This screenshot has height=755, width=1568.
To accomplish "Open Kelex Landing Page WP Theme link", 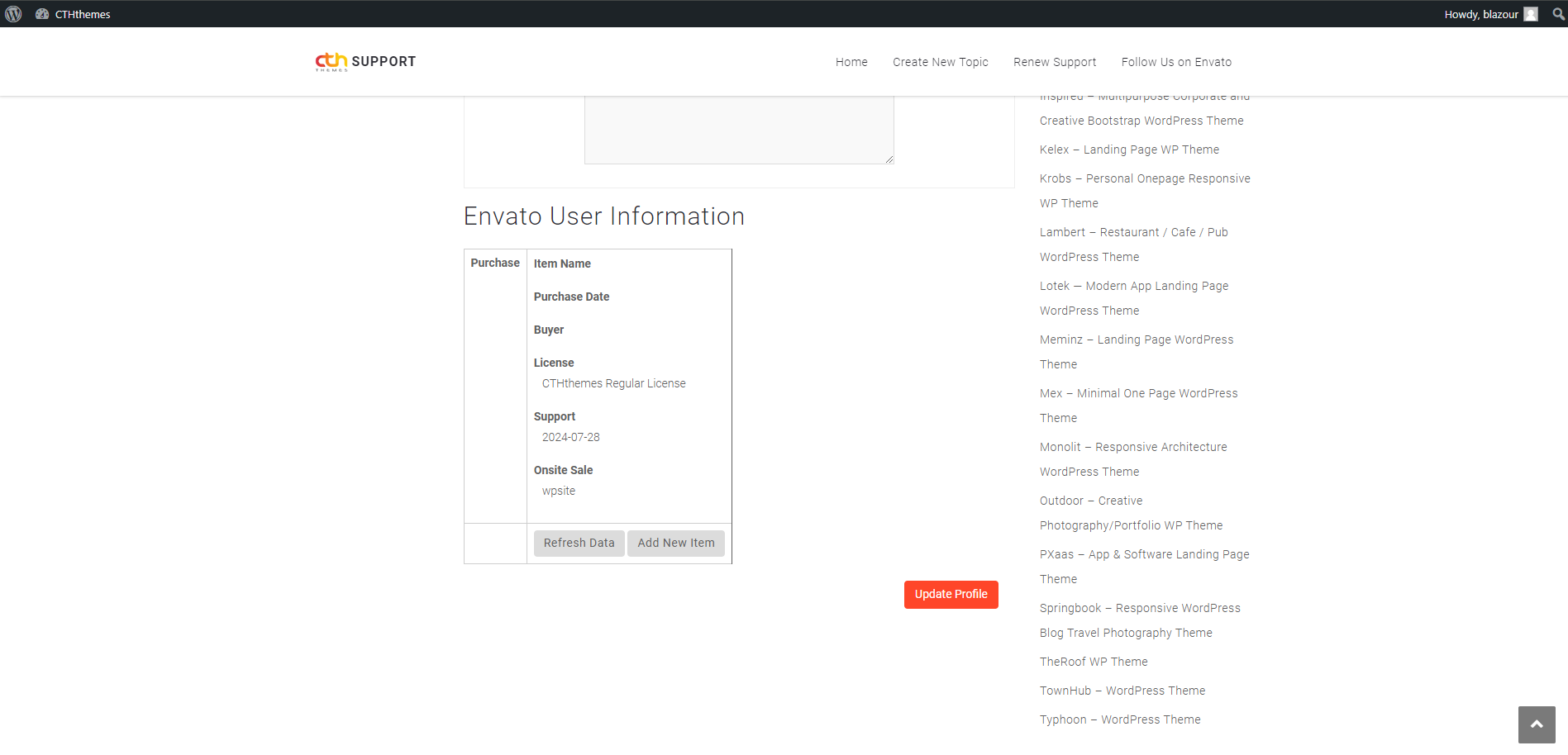I will [1129, 150].
